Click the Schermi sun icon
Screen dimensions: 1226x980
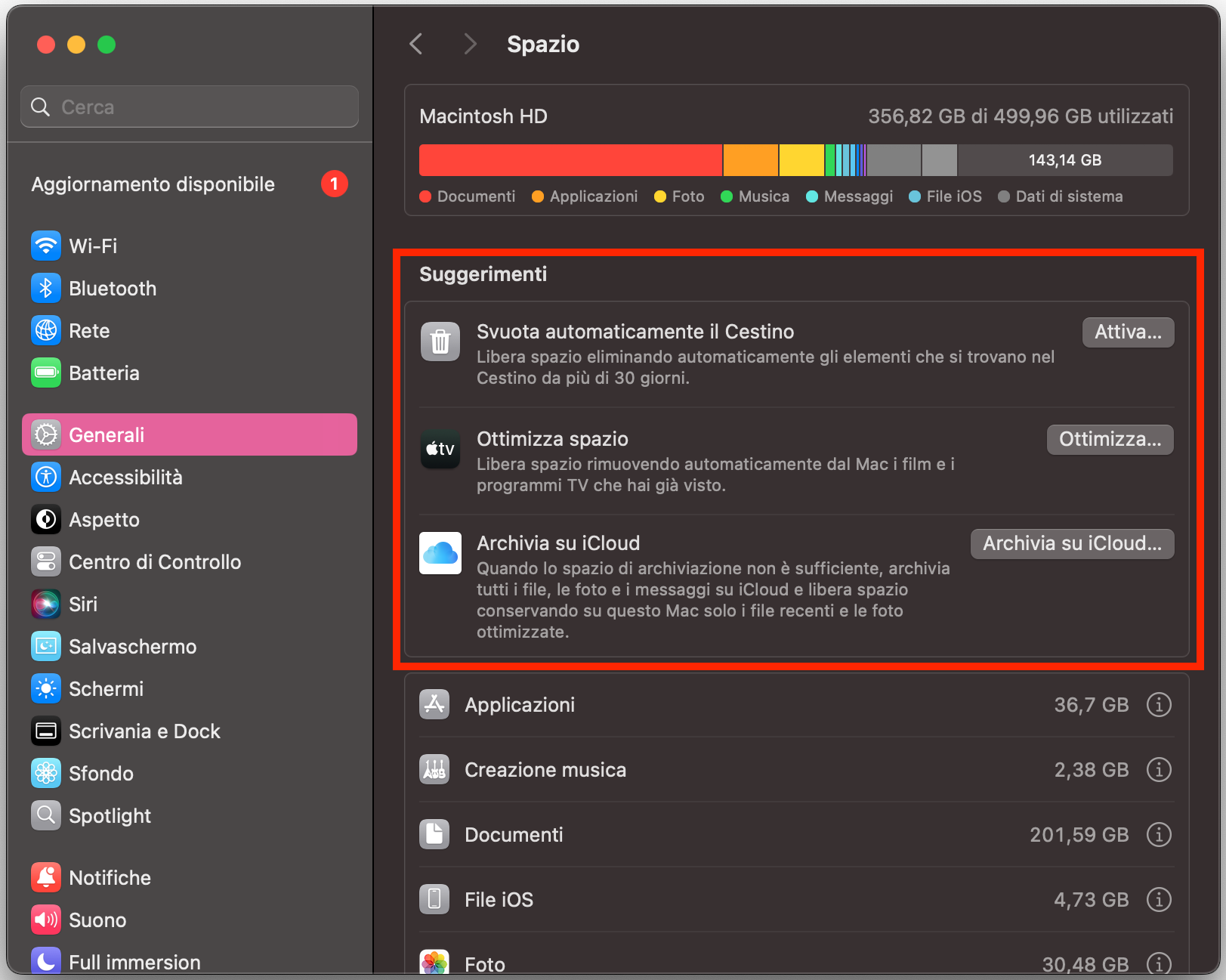46,688
